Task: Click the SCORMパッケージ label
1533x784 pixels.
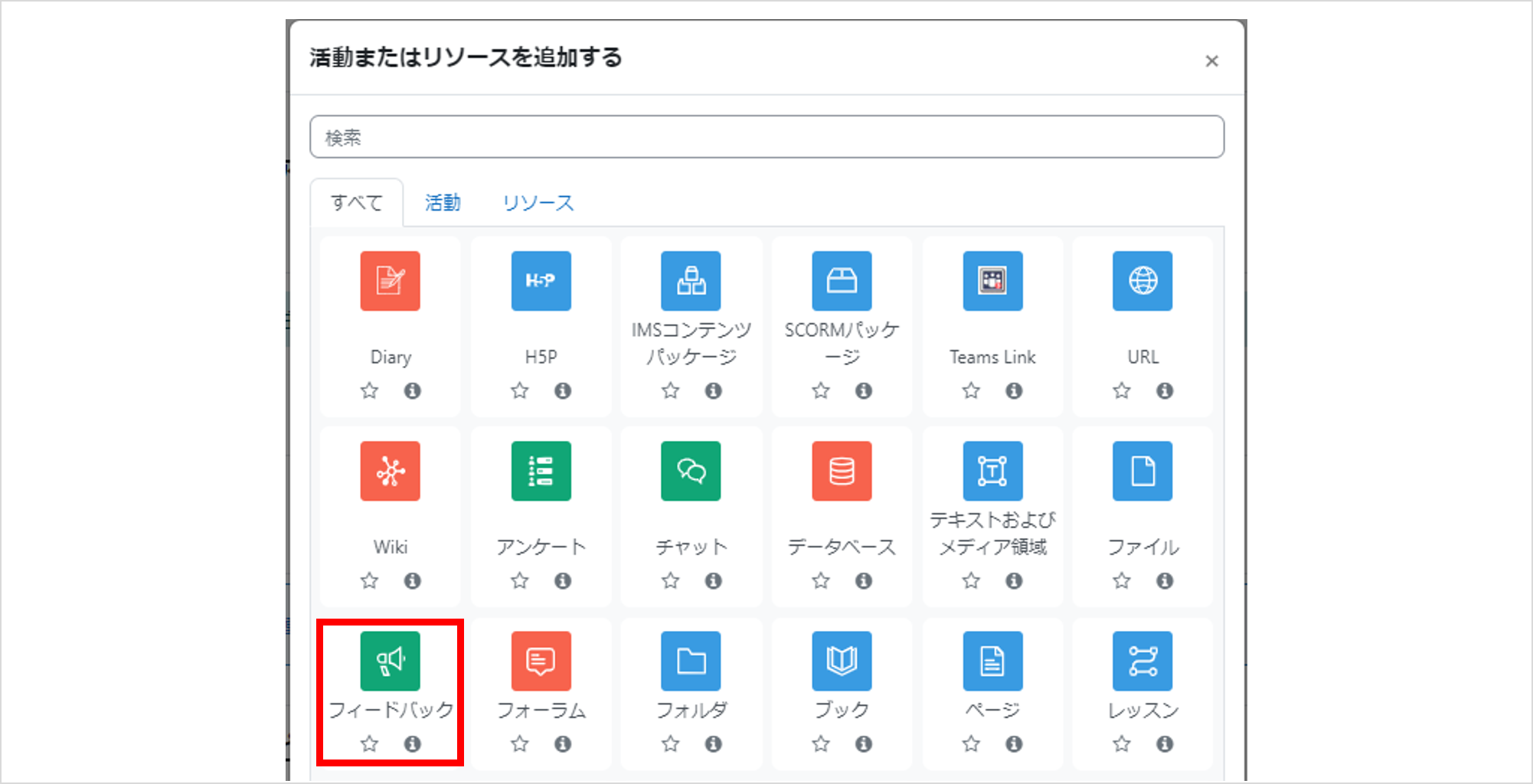Action: point(842,343)
